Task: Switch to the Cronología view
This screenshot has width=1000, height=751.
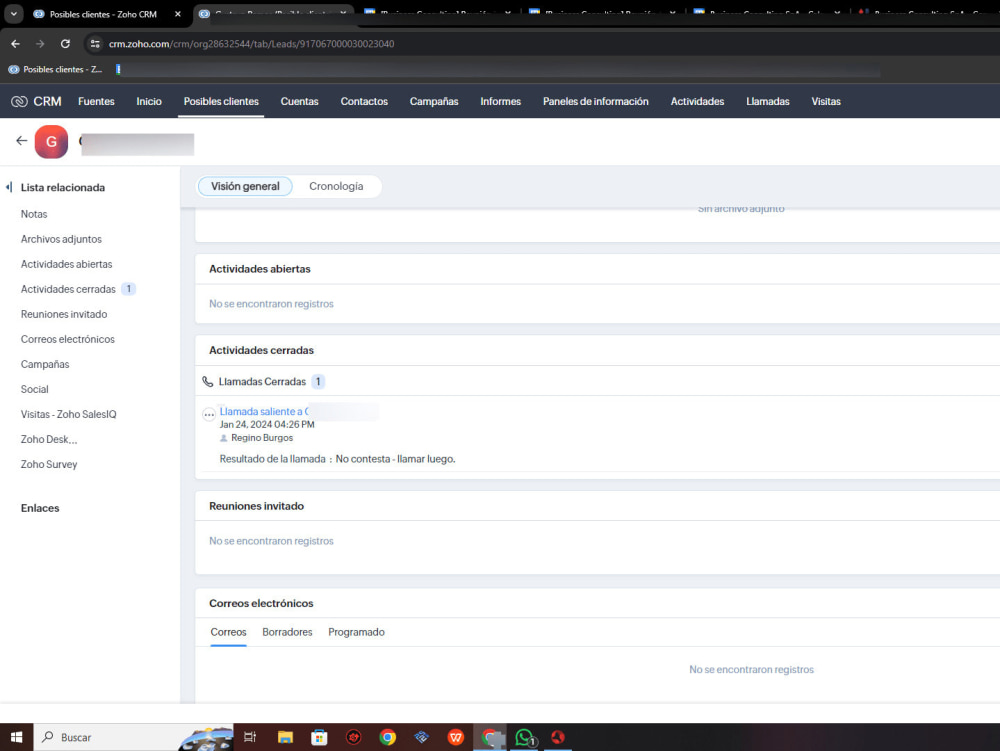Action: (x=336, y=186)
